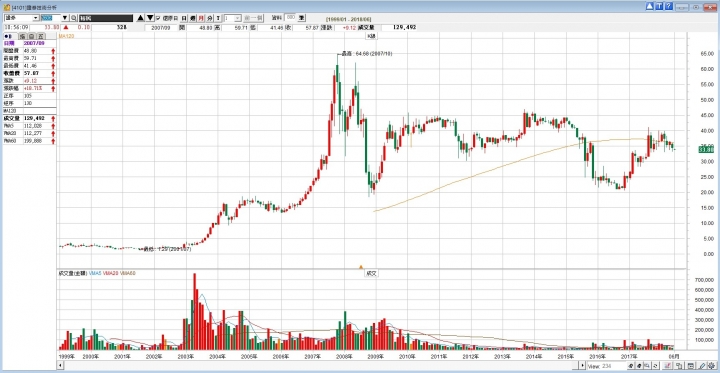
Task: Click the View 234 field
Action: pos(607,366)
